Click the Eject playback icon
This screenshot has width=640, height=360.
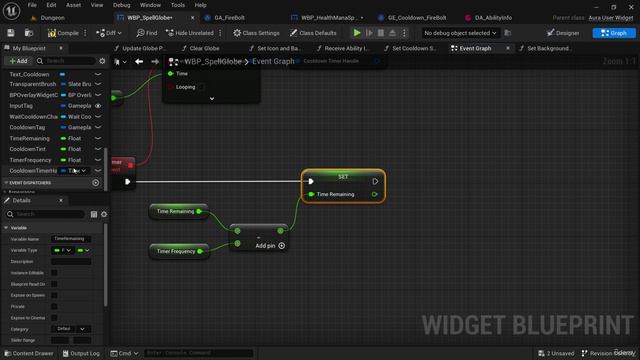[392, 33]
